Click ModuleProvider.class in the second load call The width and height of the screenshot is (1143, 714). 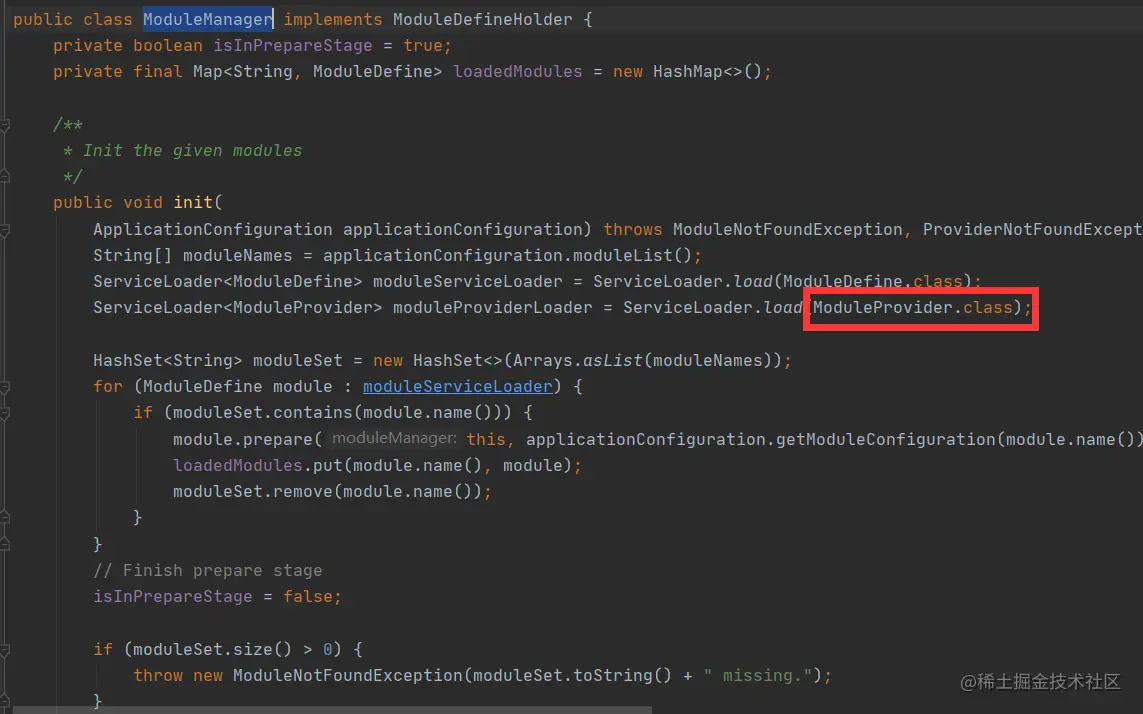click(x=913, y=307)
